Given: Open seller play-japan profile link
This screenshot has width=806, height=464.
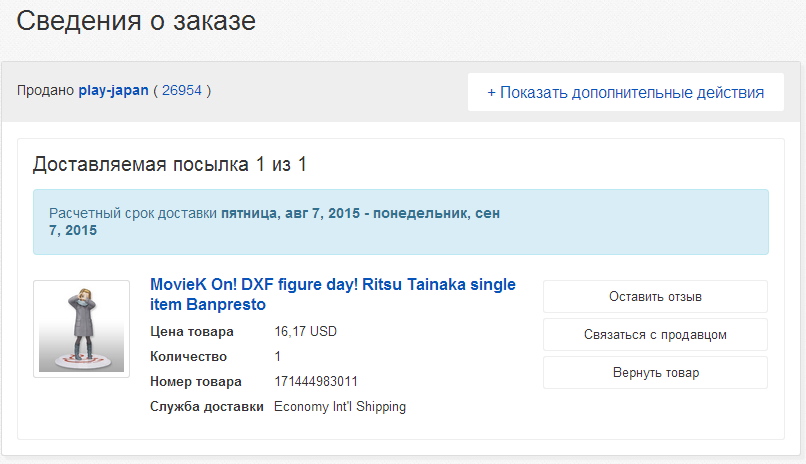Looking at the screenshot, I should point(113,91).
